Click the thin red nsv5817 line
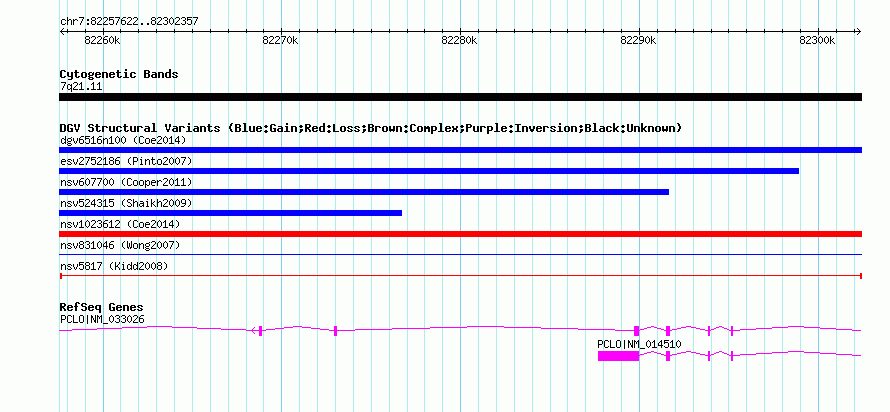Viewport: 890px width, 412px height. click(460, 276)
